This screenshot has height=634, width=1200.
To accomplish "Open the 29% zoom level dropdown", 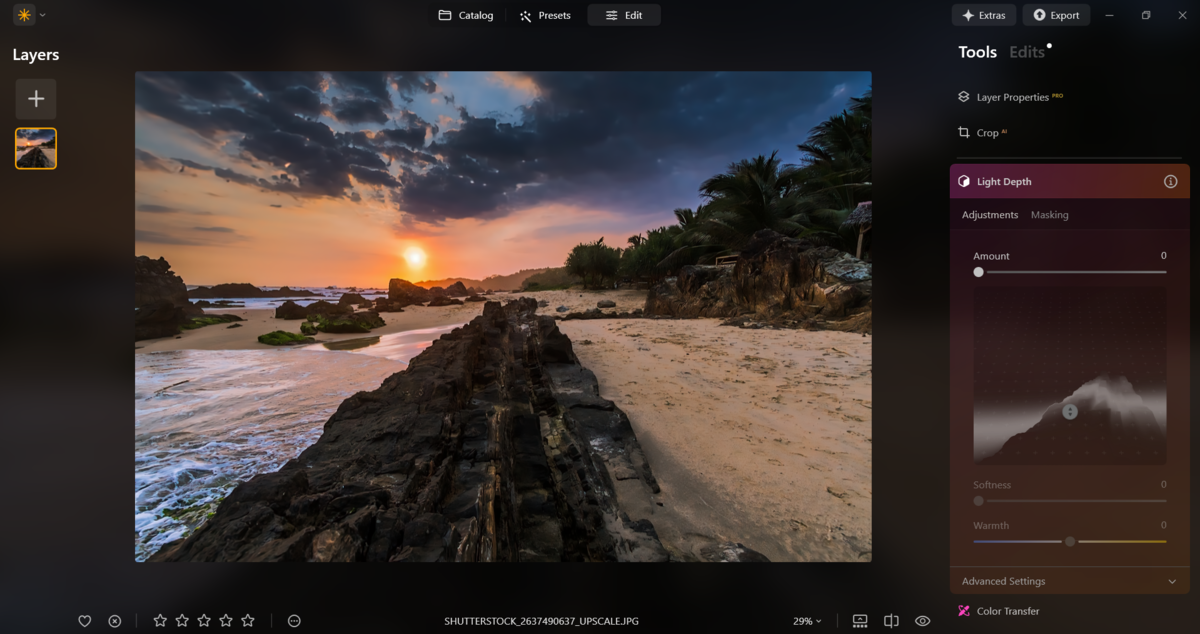I will pyautogui.click(x=806, y=620).
